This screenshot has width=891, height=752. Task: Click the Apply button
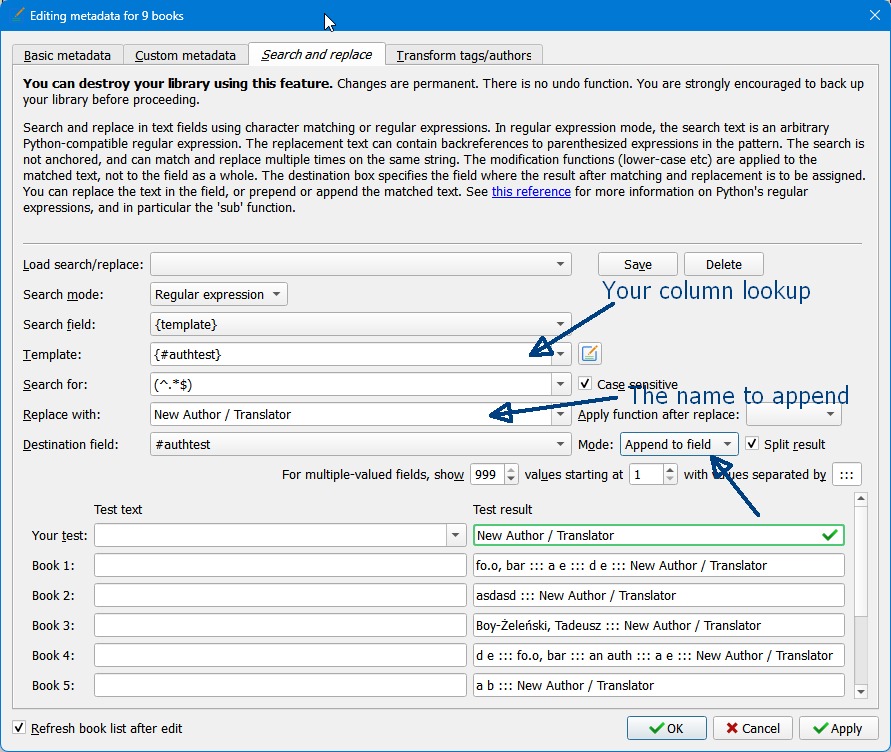[x=838, y=728]
